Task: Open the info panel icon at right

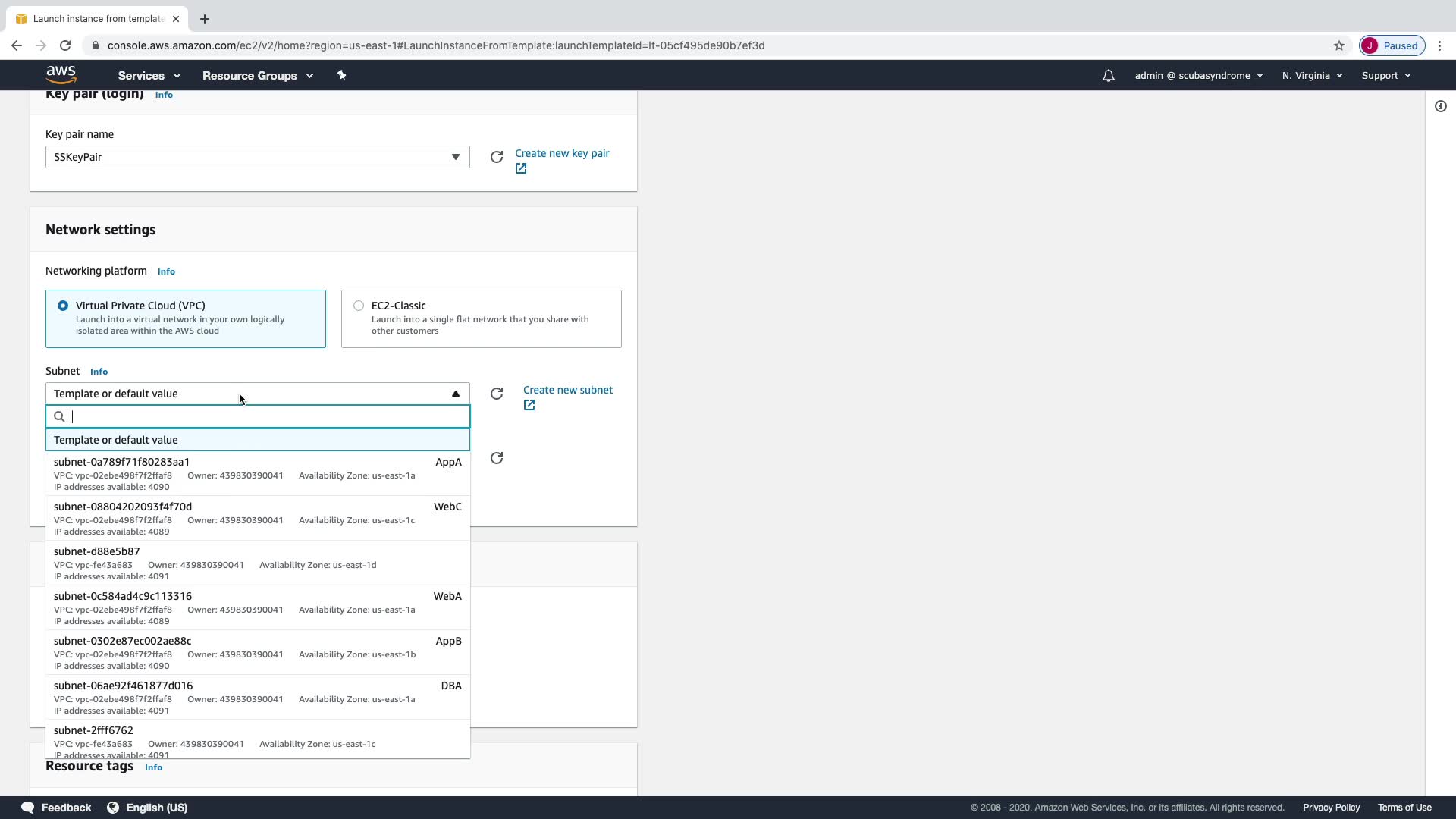Action: click(x=1440, y=106)
